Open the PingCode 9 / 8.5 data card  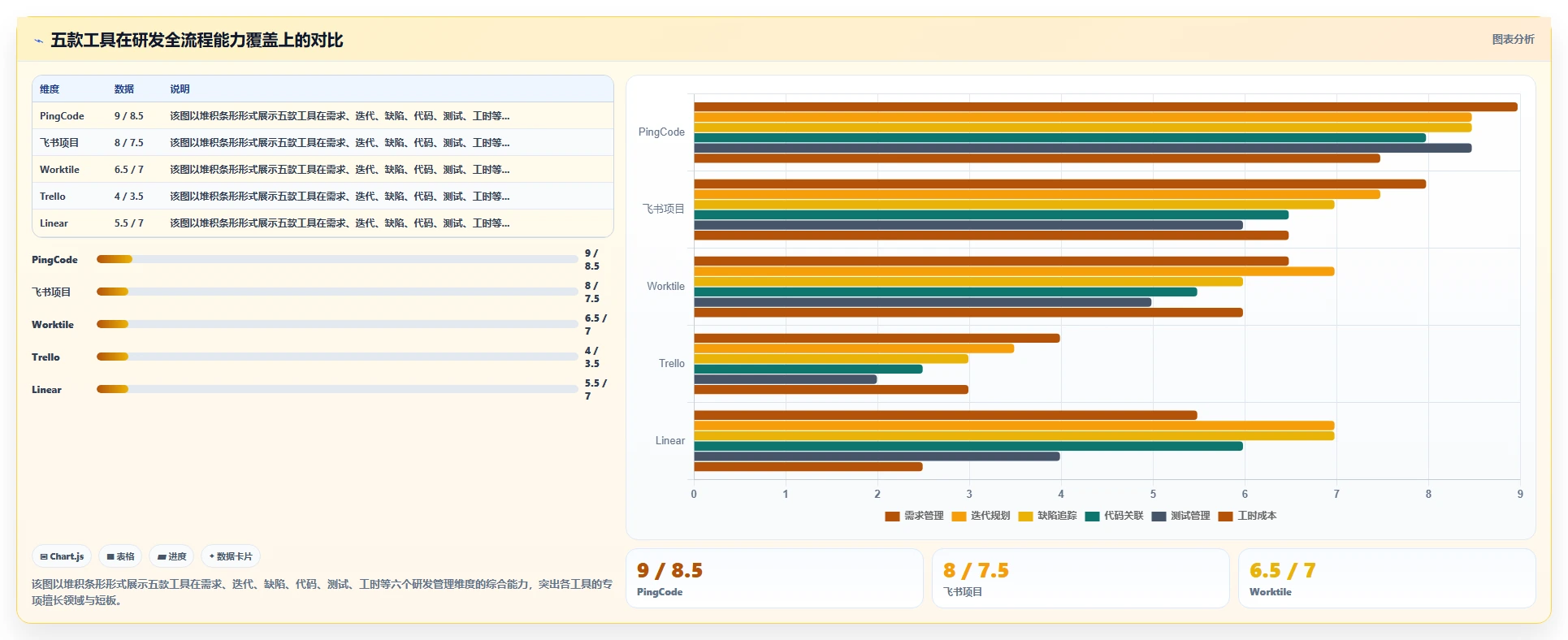tap(774, 578)
